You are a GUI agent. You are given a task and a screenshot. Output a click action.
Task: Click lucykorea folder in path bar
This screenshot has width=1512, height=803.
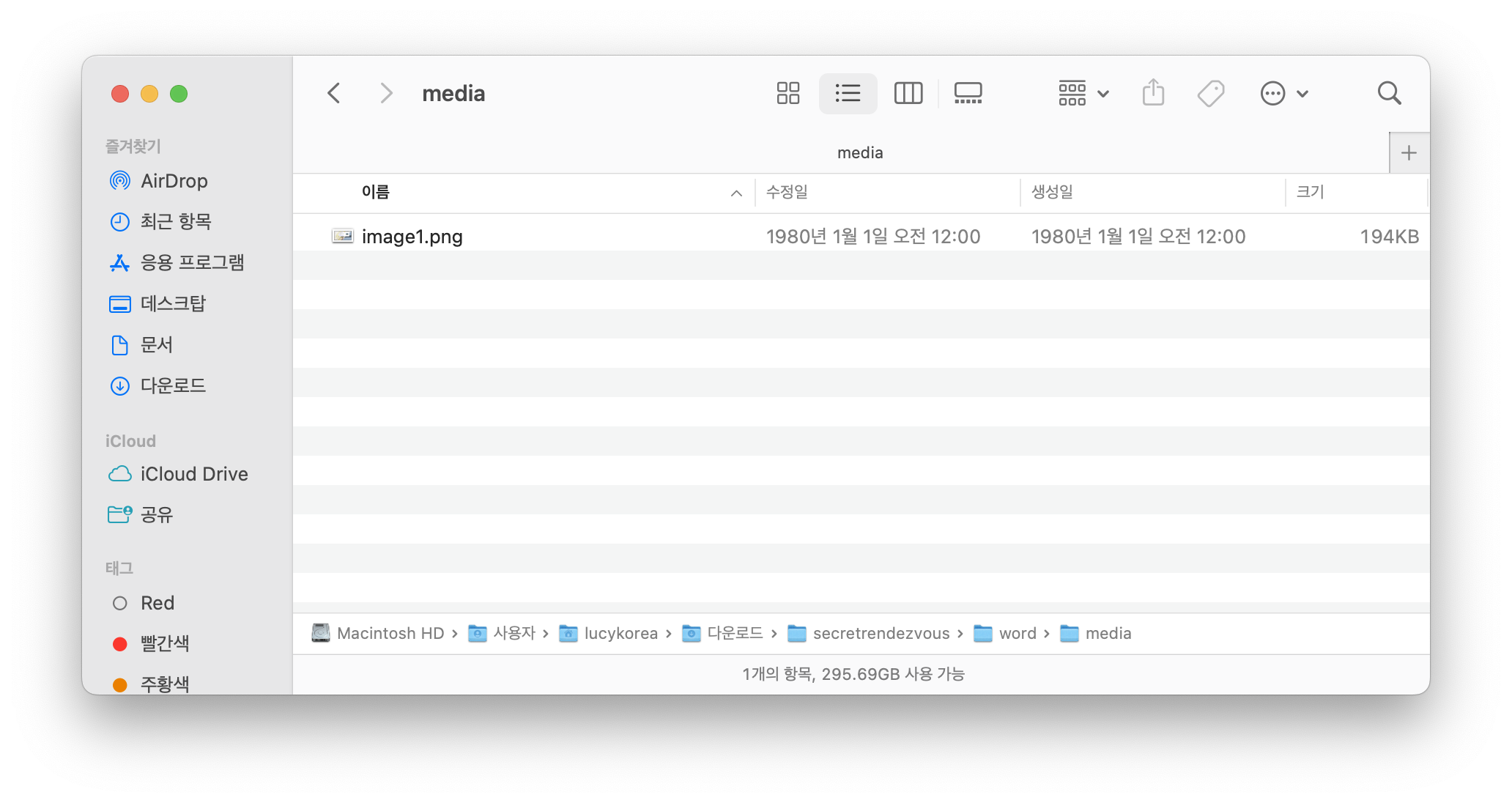[609, 633]
